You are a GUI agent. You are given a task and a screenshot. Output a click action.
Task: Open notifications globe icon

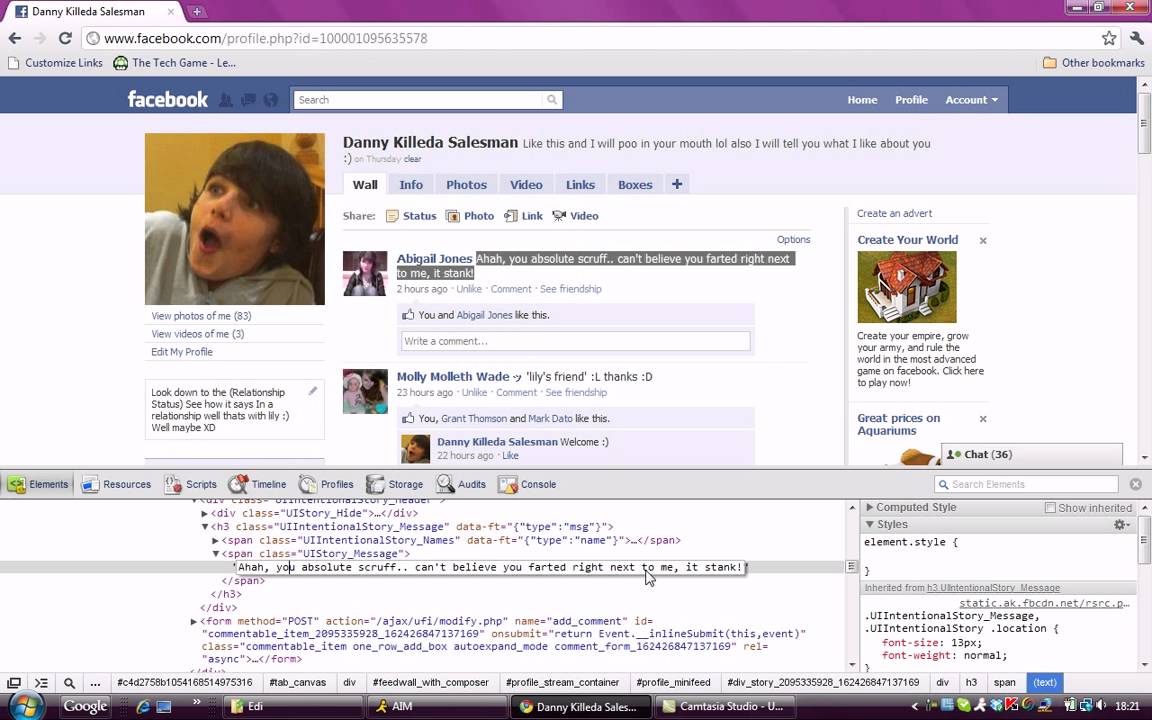[x=271, y=100]
